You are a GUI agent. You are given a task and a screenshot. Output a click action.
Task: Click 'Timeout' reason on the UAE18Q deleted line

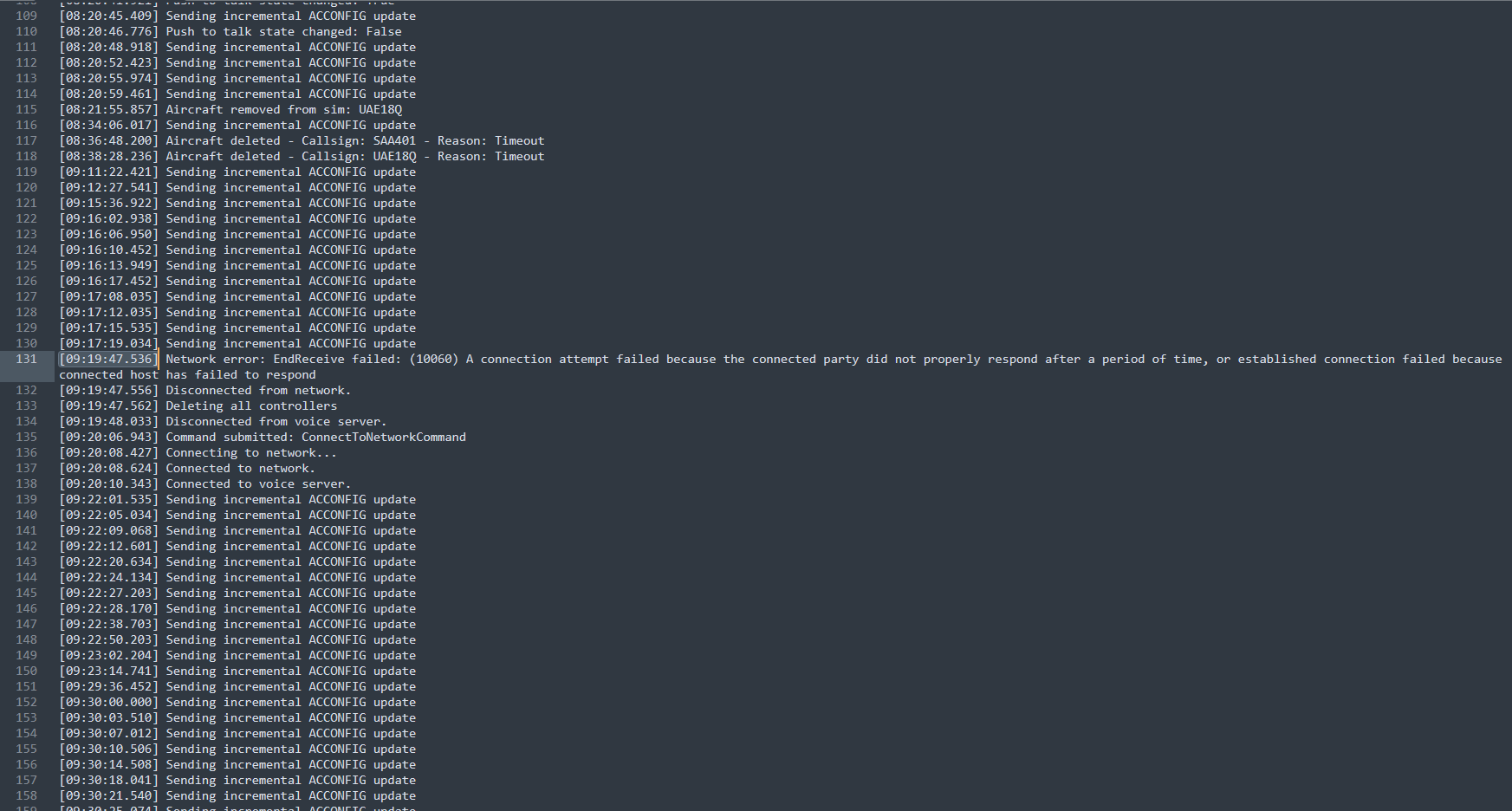[519, 156]
